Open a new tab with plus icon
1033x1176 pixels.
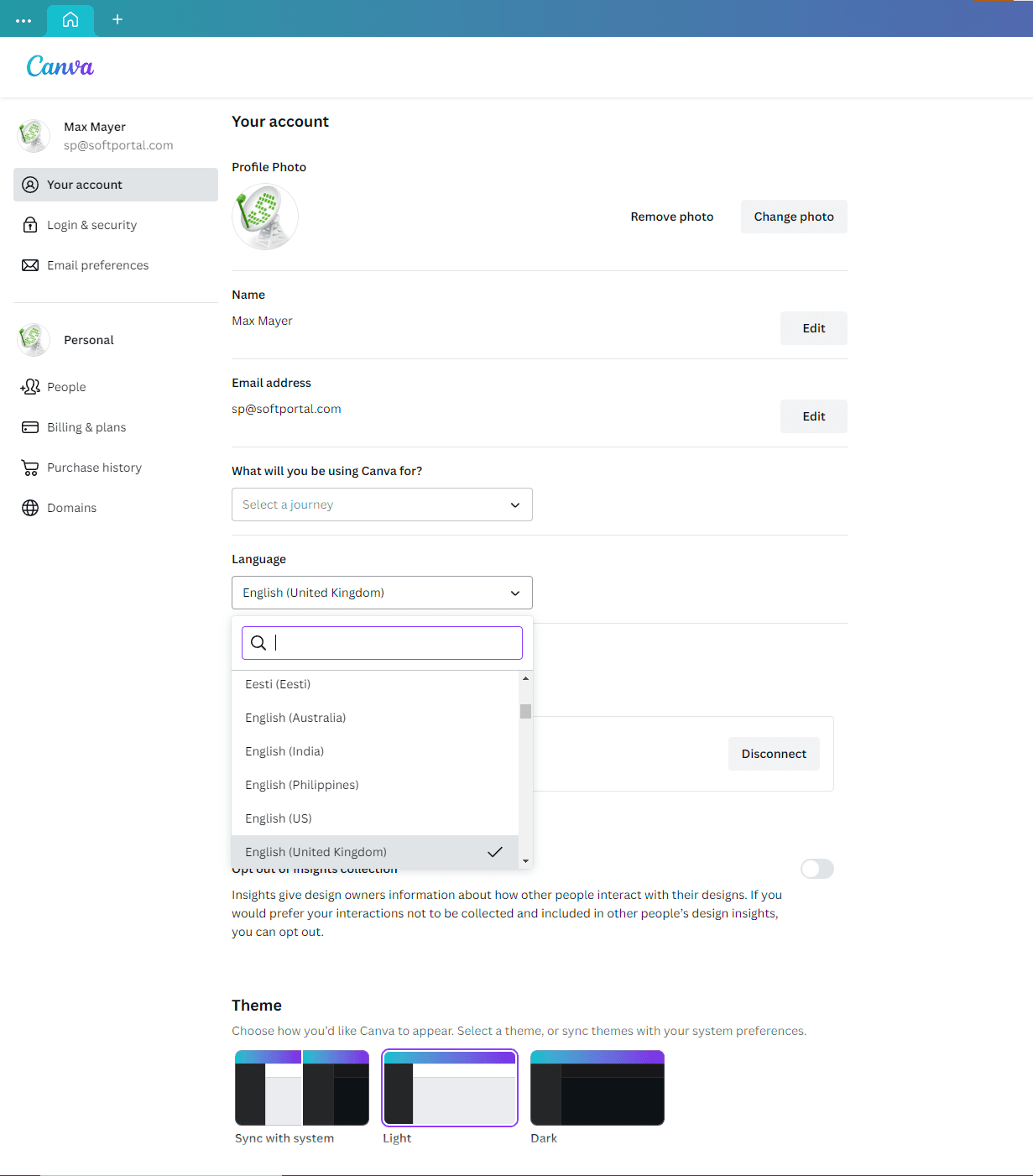[x=117, y=19]
